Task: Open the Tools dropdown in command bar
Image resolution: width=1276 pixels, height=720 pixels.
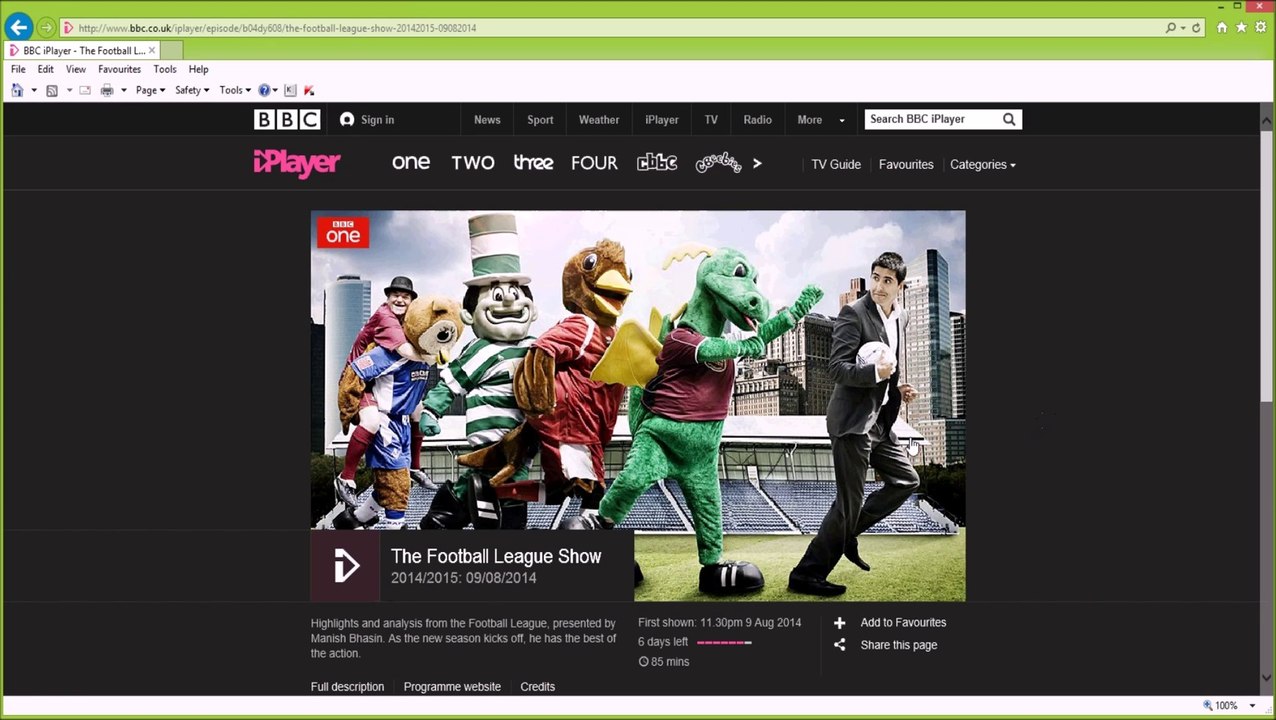Action: coord(235,90)
